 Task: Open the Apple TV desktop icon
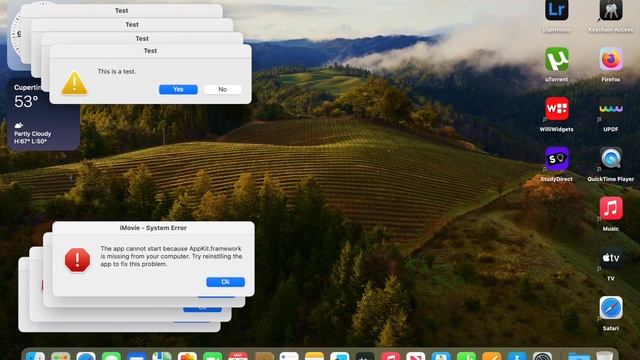(611, 258)
